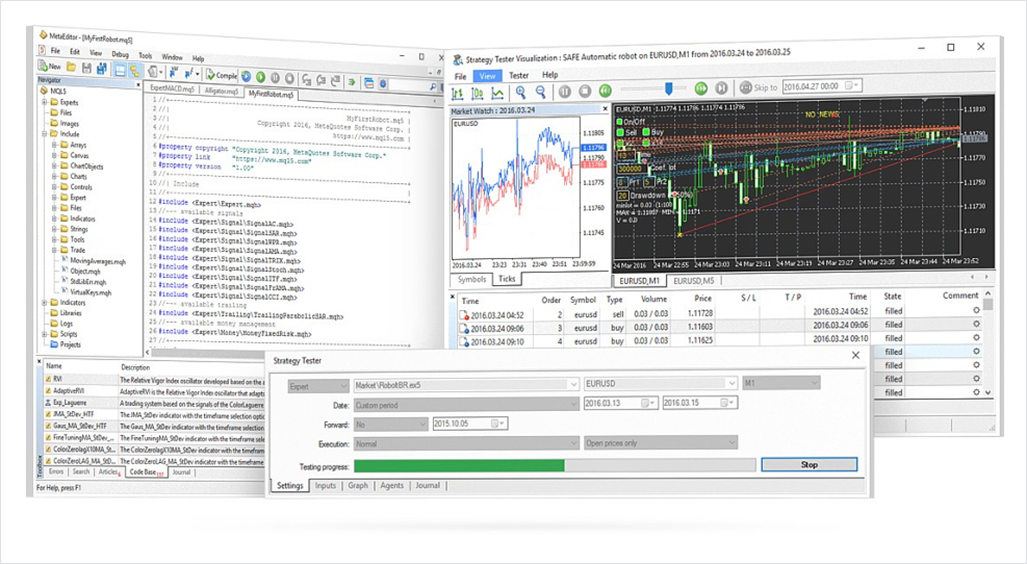Click the Step Over icon in MetaEditor toolbar
Screen dimensions: 1027x564
321,81
